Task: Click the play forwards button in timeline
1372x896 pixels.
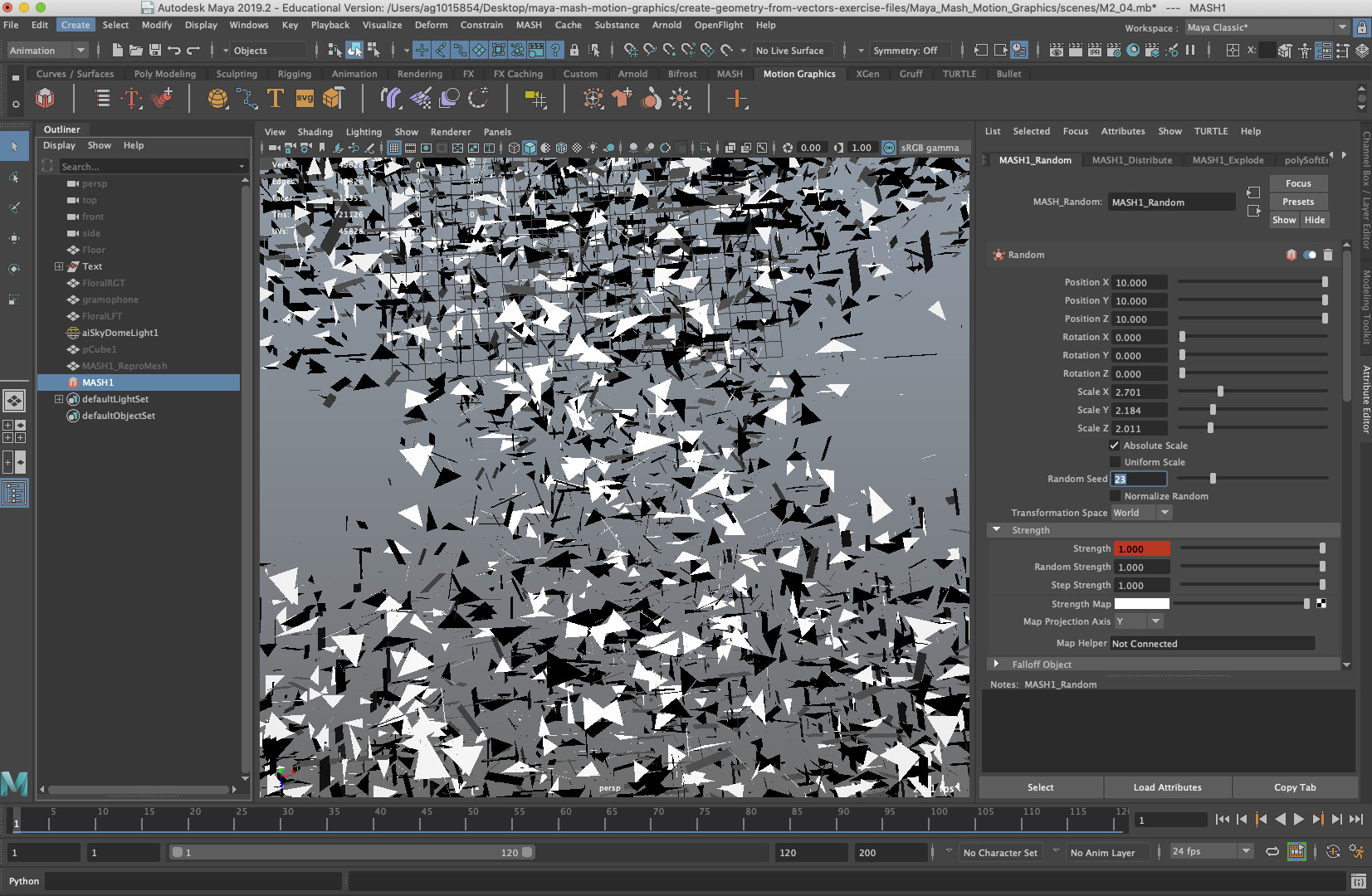Action: pyautogui.click(x=1299, y=820)
